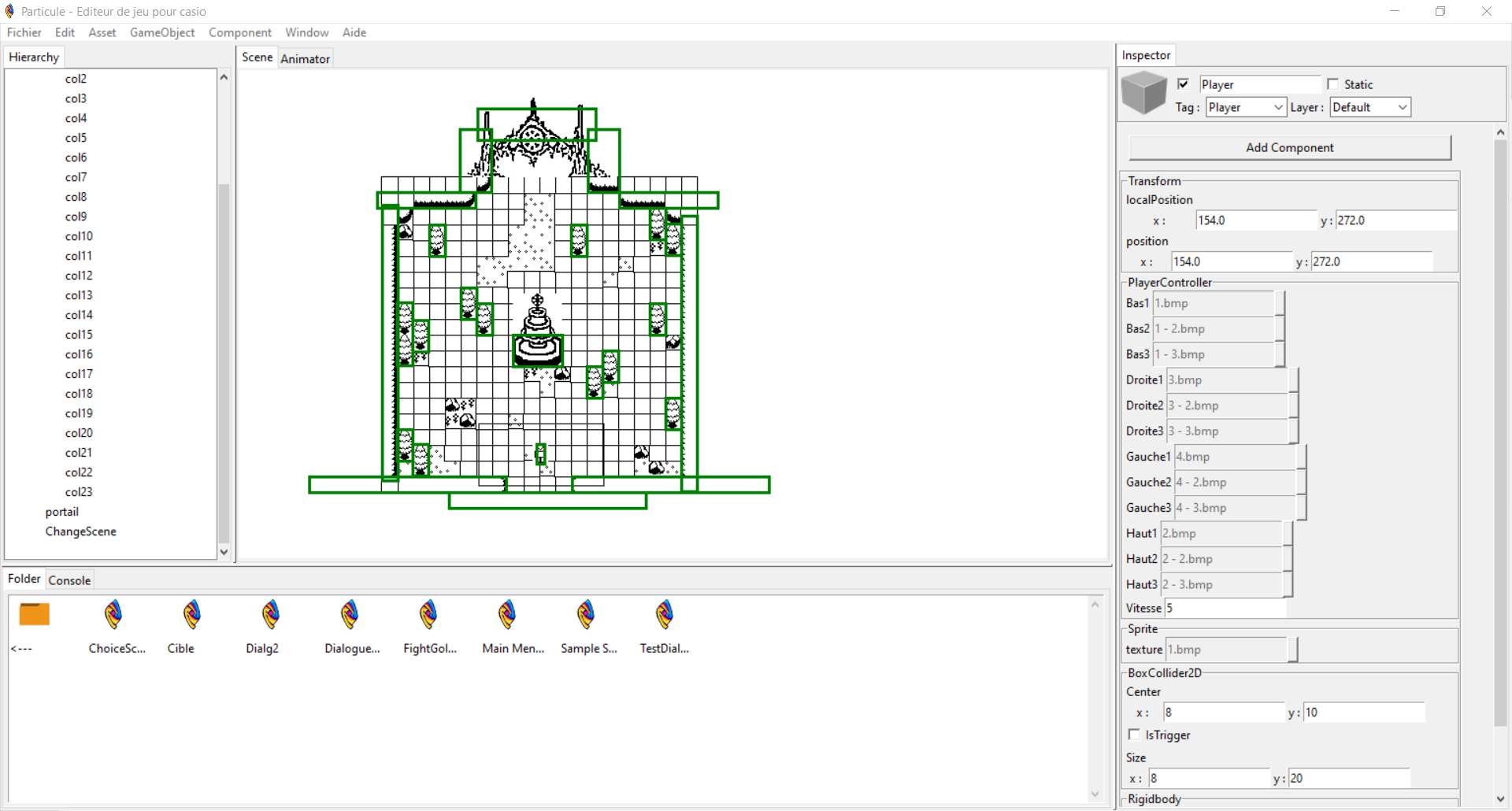Click the Gauche3 sprite field
This screenshot has height=811, width=1512.
point(1235,508)
